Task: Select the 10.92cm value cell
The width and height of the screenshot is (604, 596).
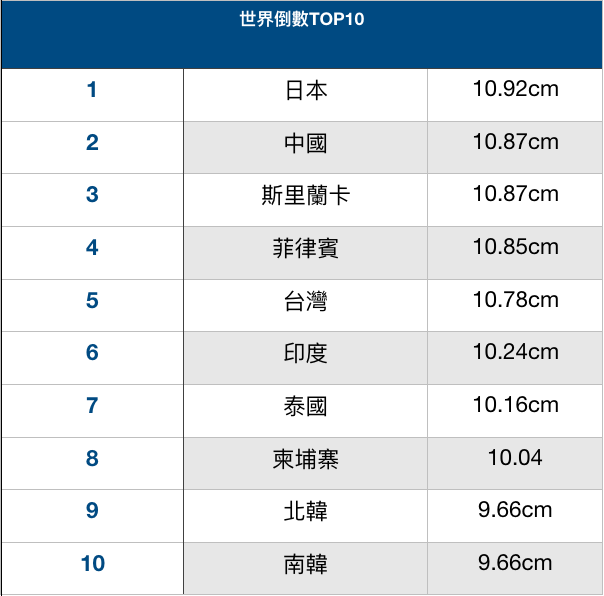Action: (x=515, y=90)
